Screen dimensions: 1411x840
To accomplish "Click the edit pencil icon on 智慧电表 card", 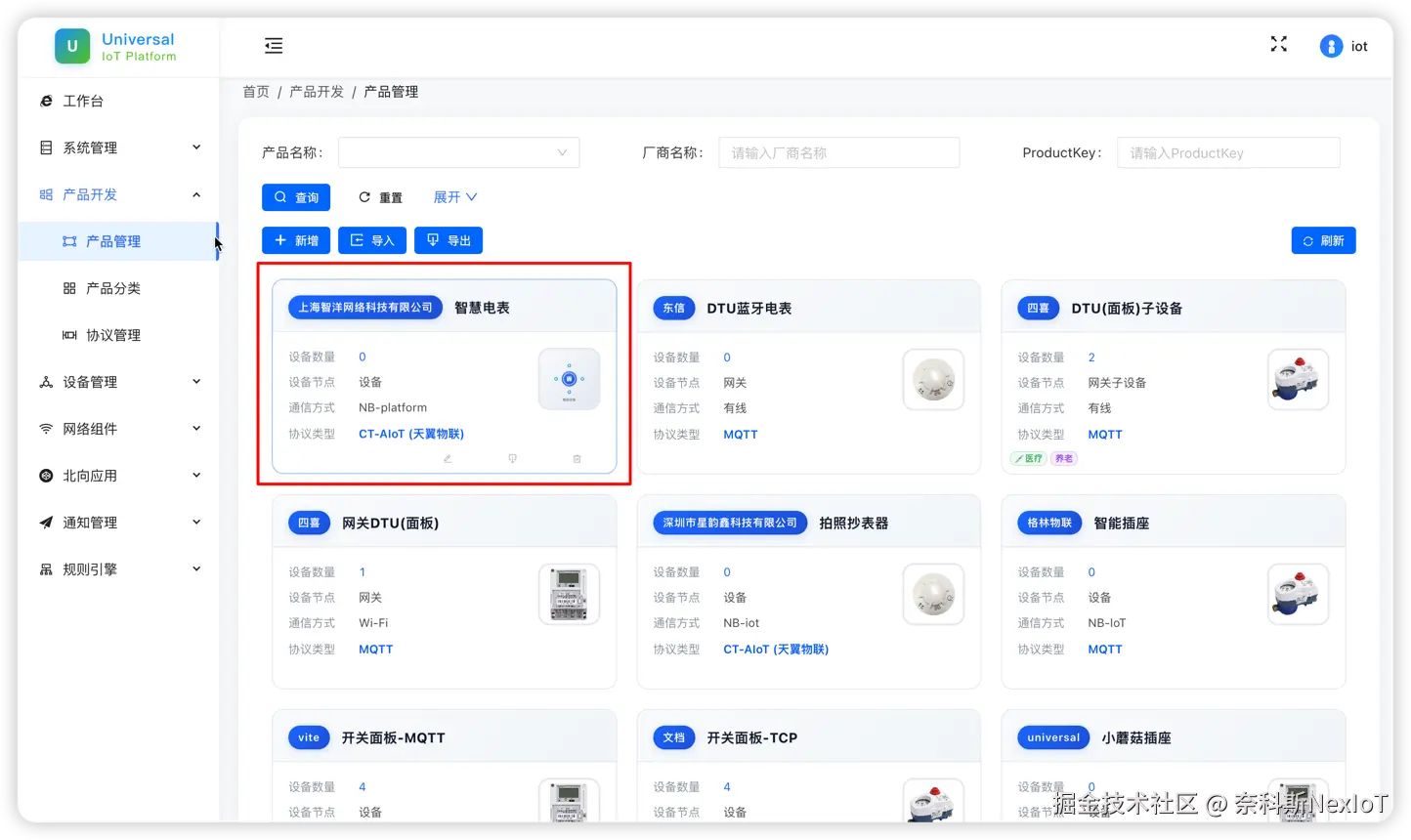I will 447,458.
